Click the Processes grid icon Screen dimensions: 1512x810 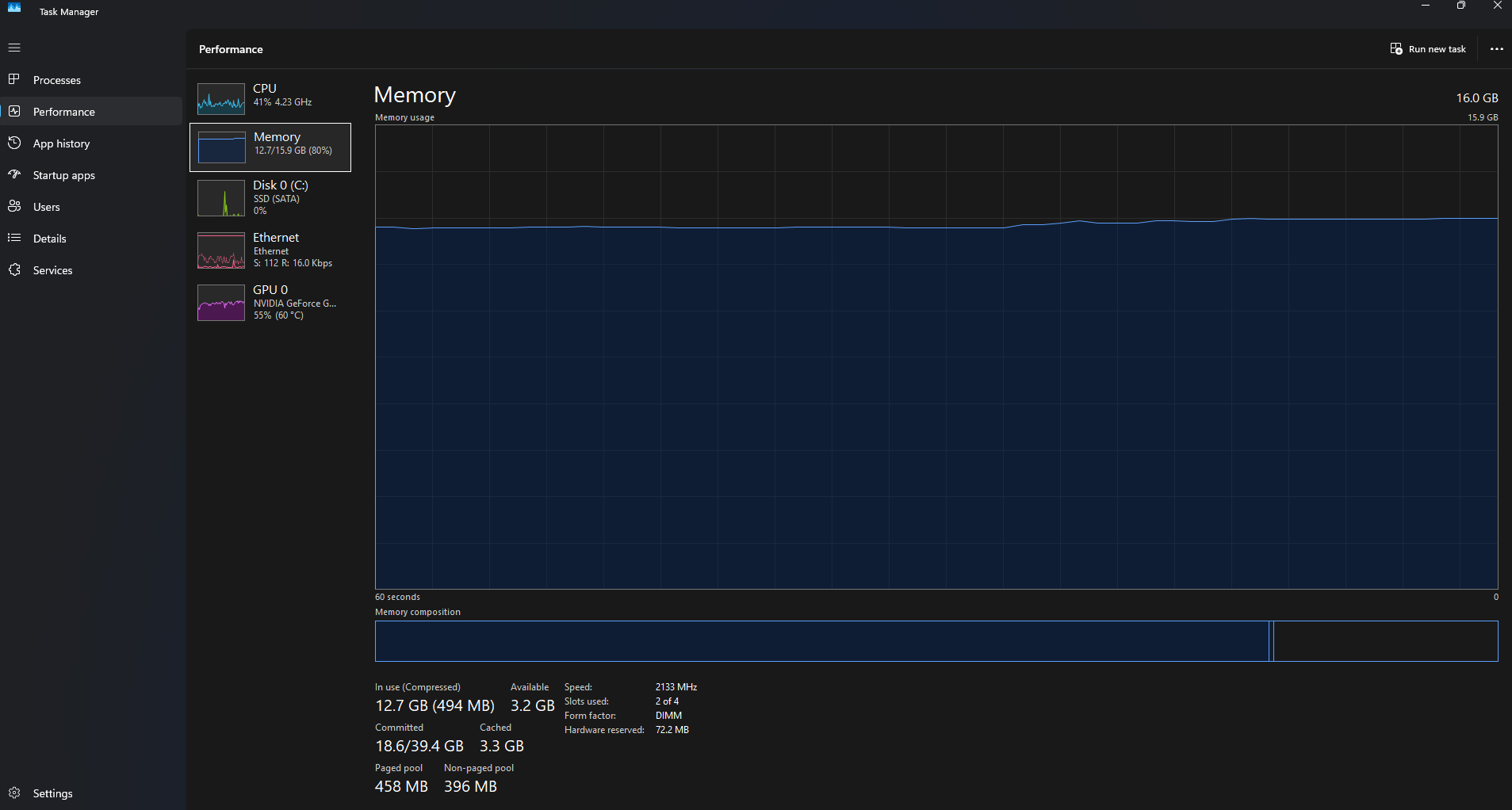click(x=14, y=79)
